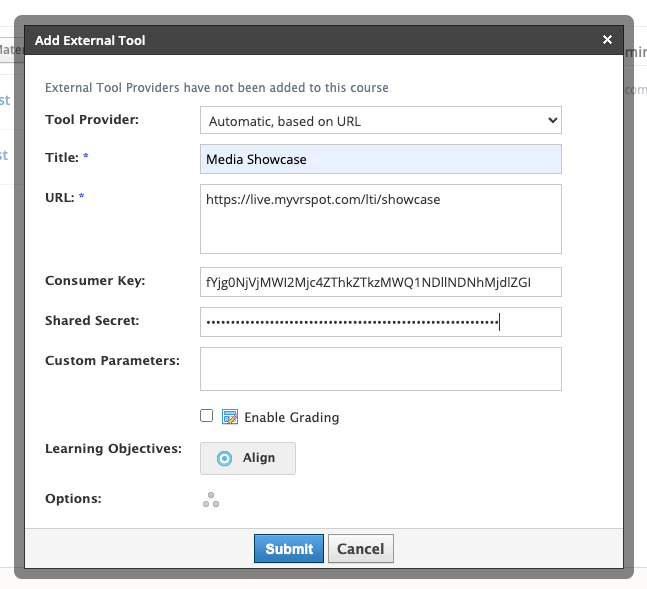The height and width of the screenshot is (589, 647).
Task: Click the empty Custom Parameters box
Action: (x=380, y=368)
